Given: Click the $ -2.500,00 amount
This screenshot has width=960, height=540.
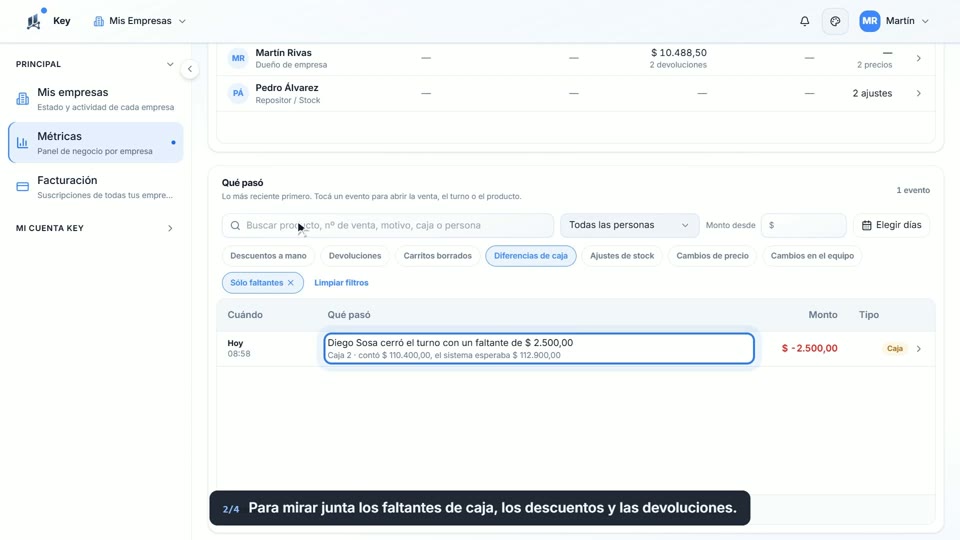Looking at the screenshot, I should (x=809, y=348).
